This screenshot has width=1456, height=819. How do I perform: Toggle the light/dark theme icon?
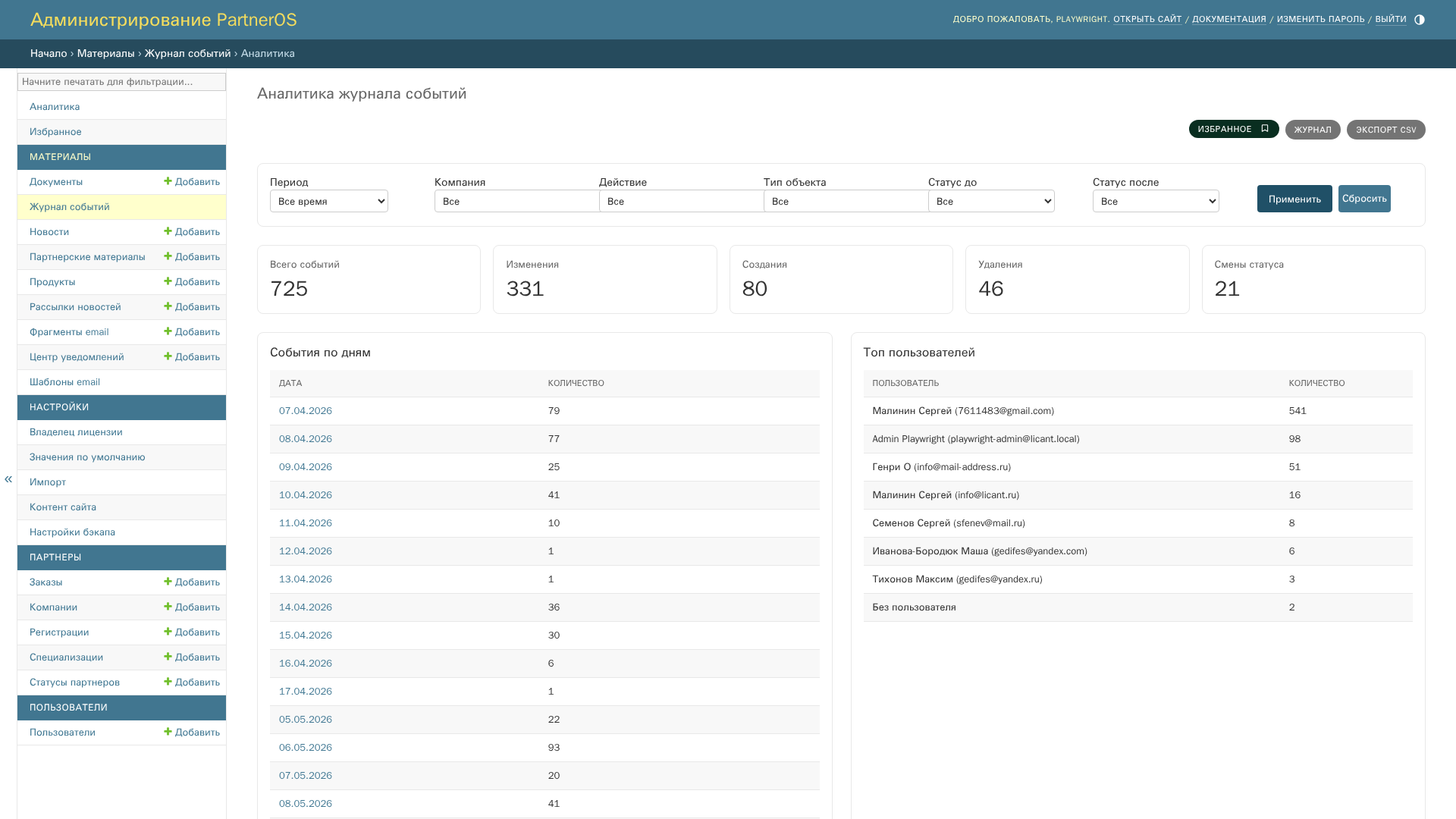click(x=1420, y=20)
